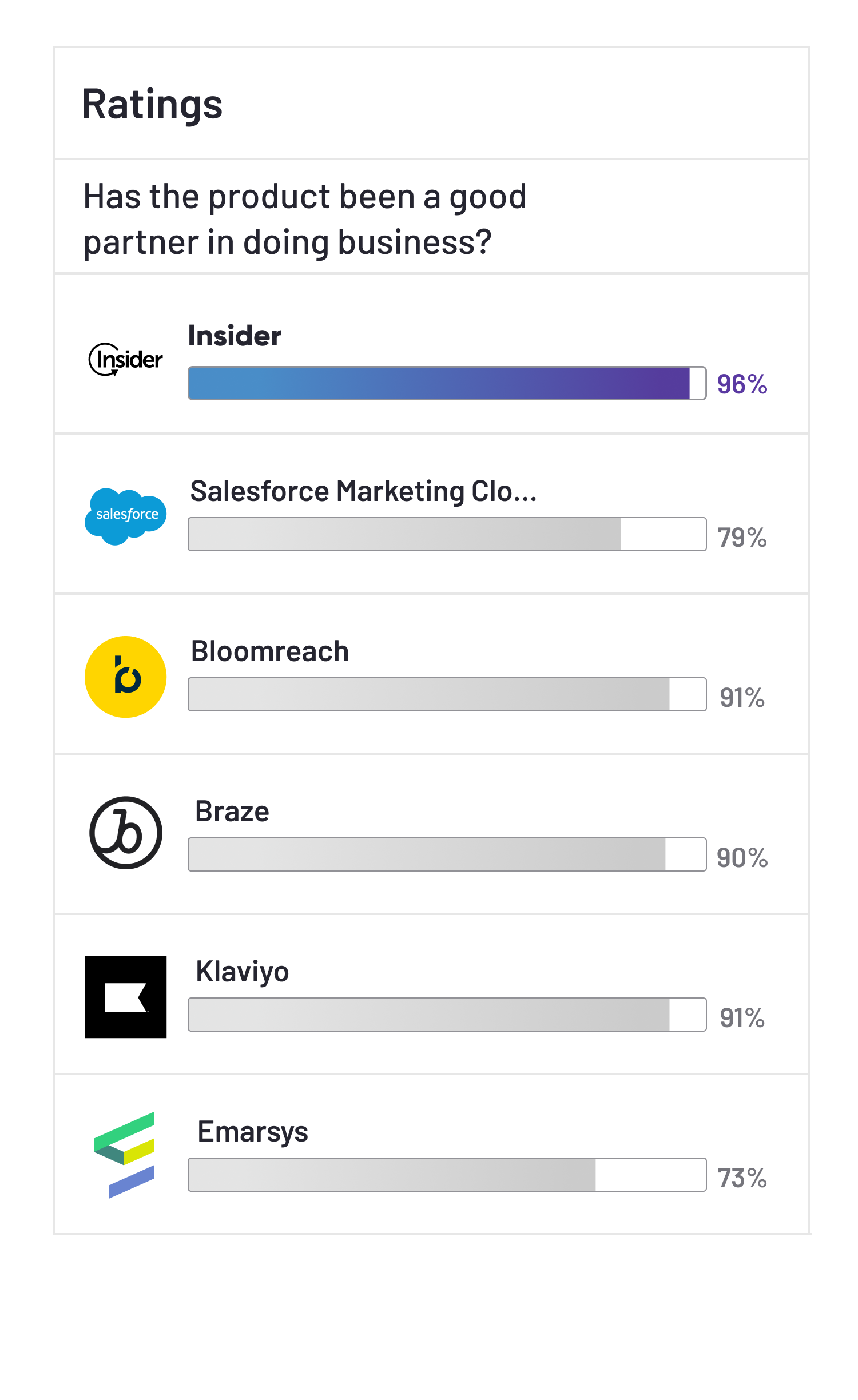The height and width of the screenshot is (1400, 858).
Task: Select the Bloomreach vendor name
Action: coord(269,651)
